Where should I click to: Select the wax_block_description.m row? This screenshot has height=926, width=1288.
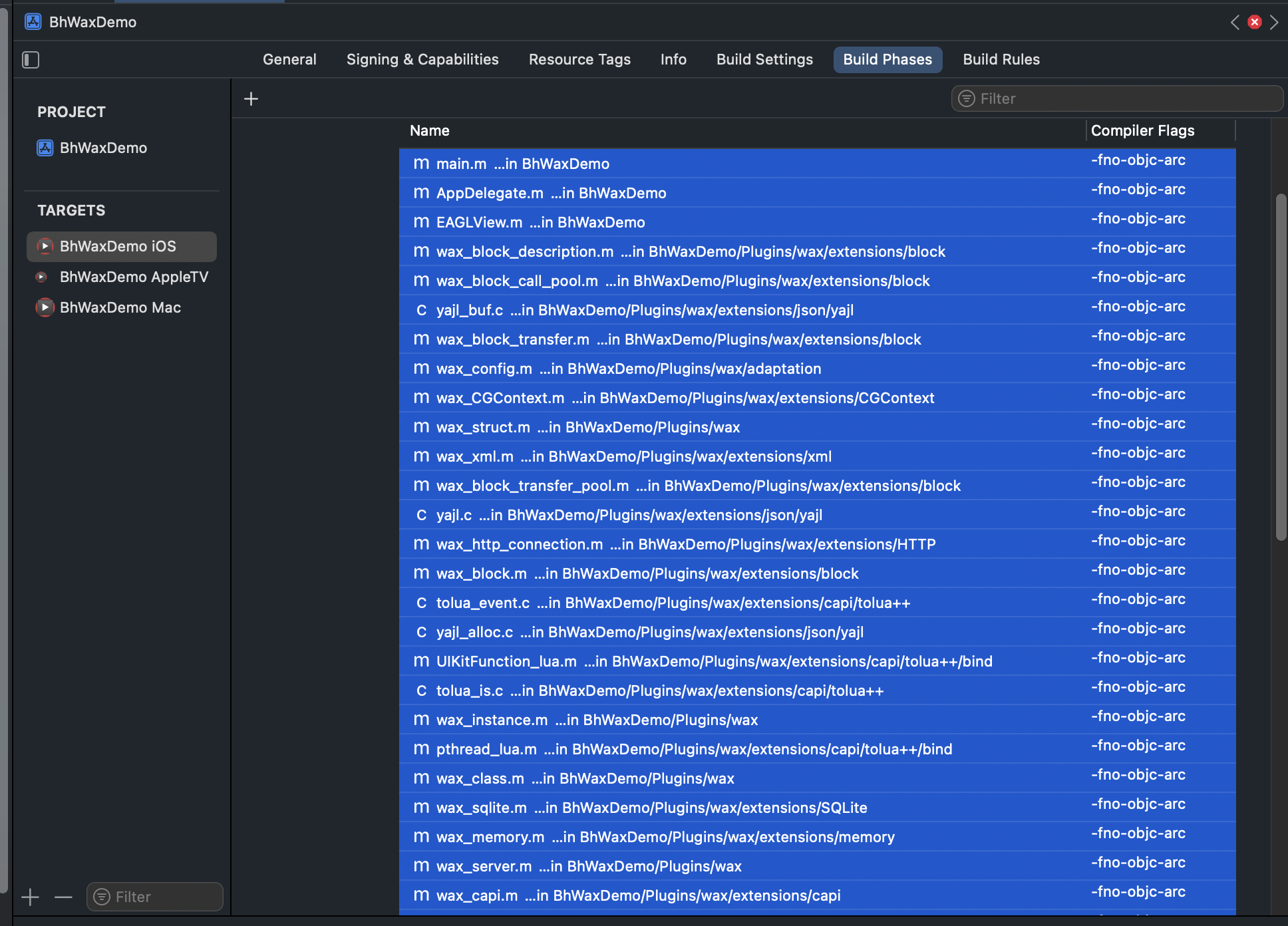[x=817, y=251]
